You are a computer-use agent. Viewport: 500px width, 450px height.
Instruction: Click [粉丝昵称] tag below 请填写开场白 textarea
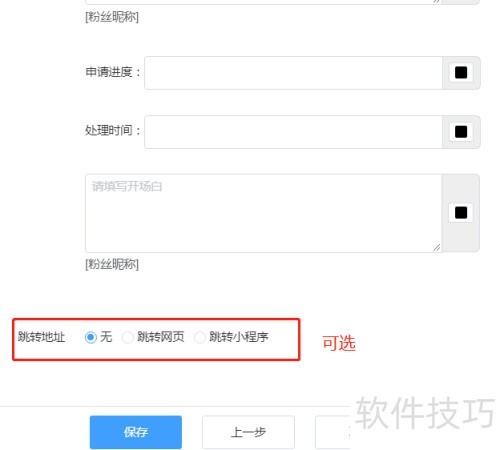pos(112,264)
